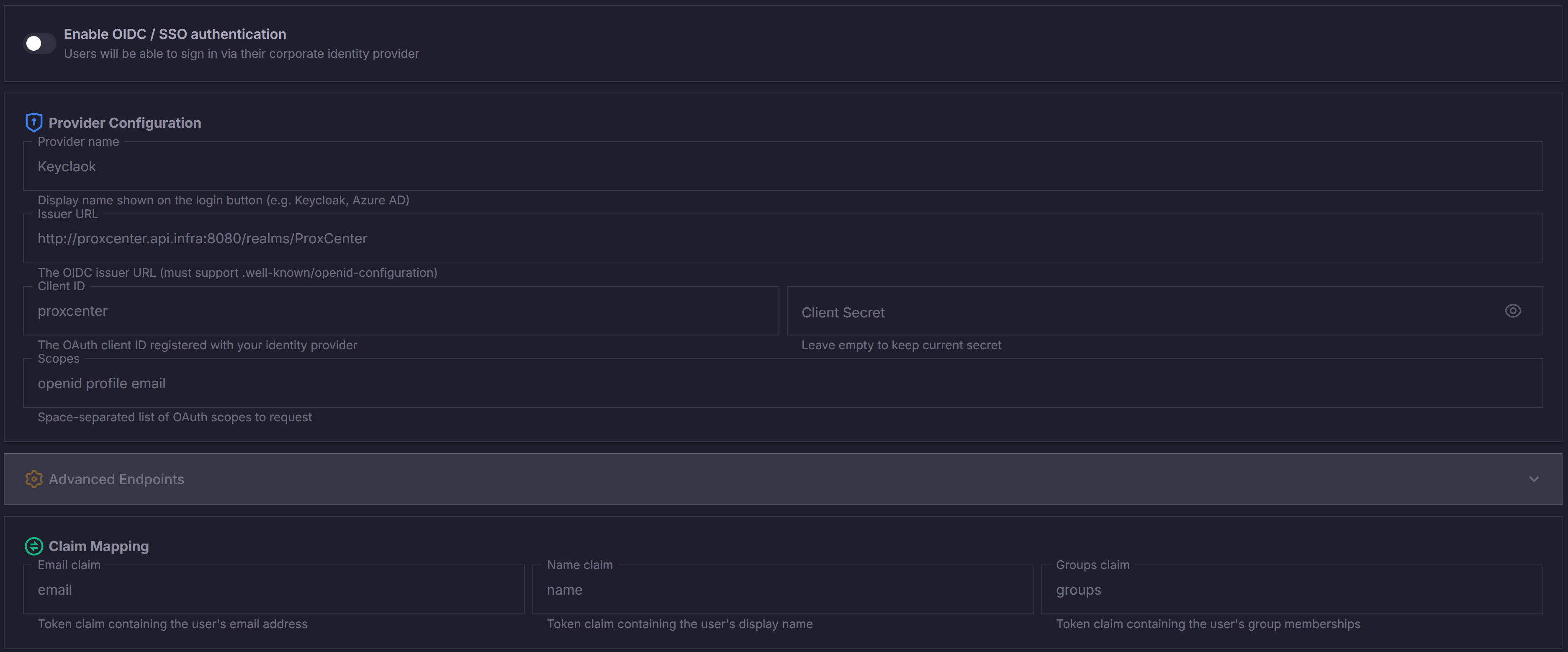
Task: Focus the Provider name field containing Keyclaok
Action: (782, 167)
